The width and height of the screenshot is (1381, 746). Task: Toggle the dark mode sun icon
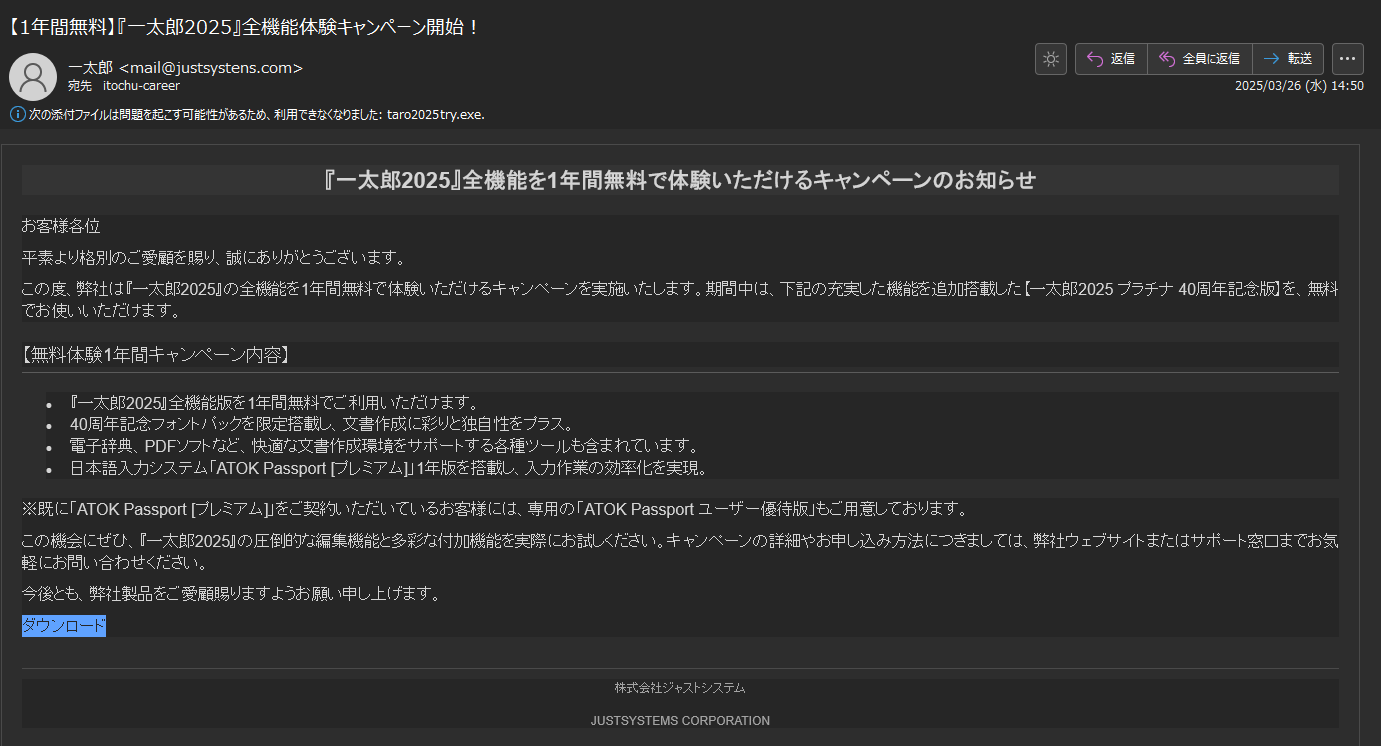click(1051, 59)
